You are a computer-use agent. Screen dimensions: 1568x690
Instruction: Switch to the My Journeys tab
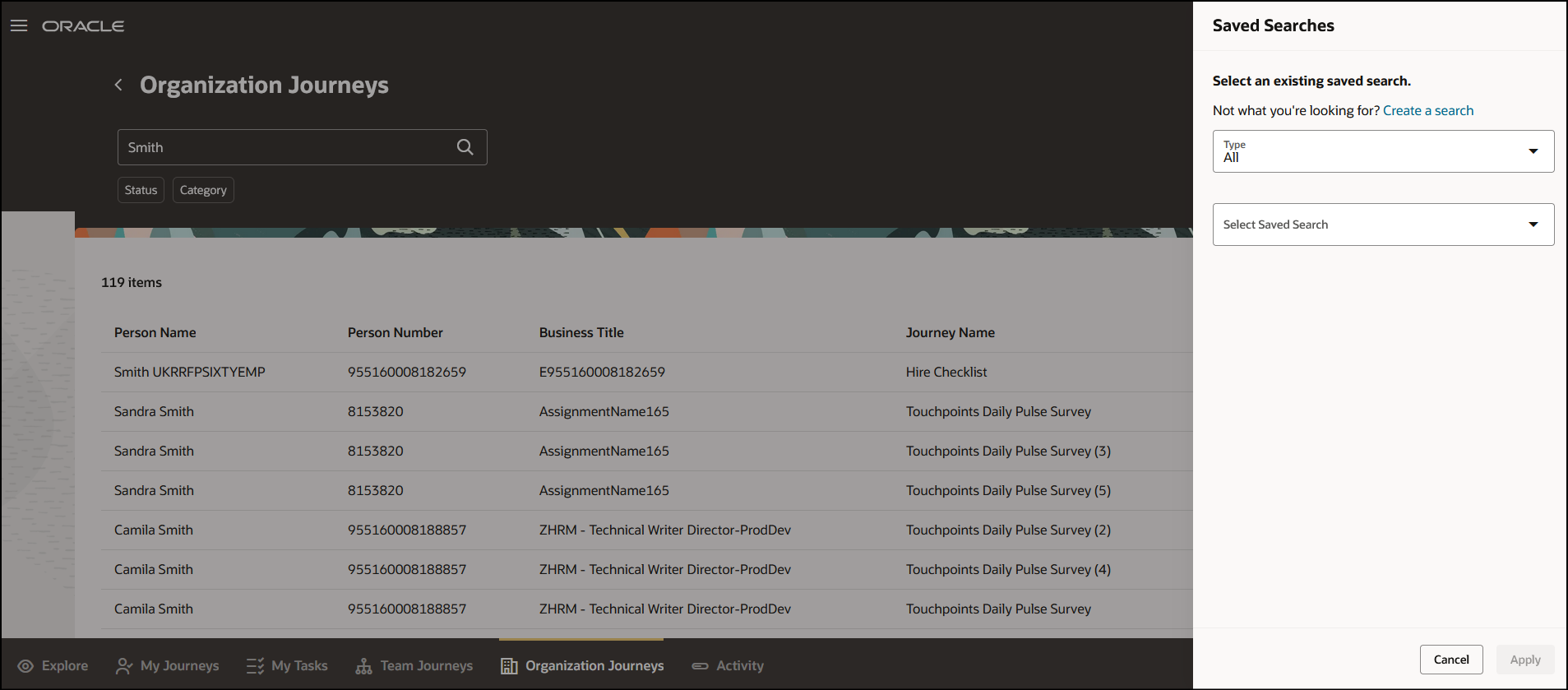168,666
